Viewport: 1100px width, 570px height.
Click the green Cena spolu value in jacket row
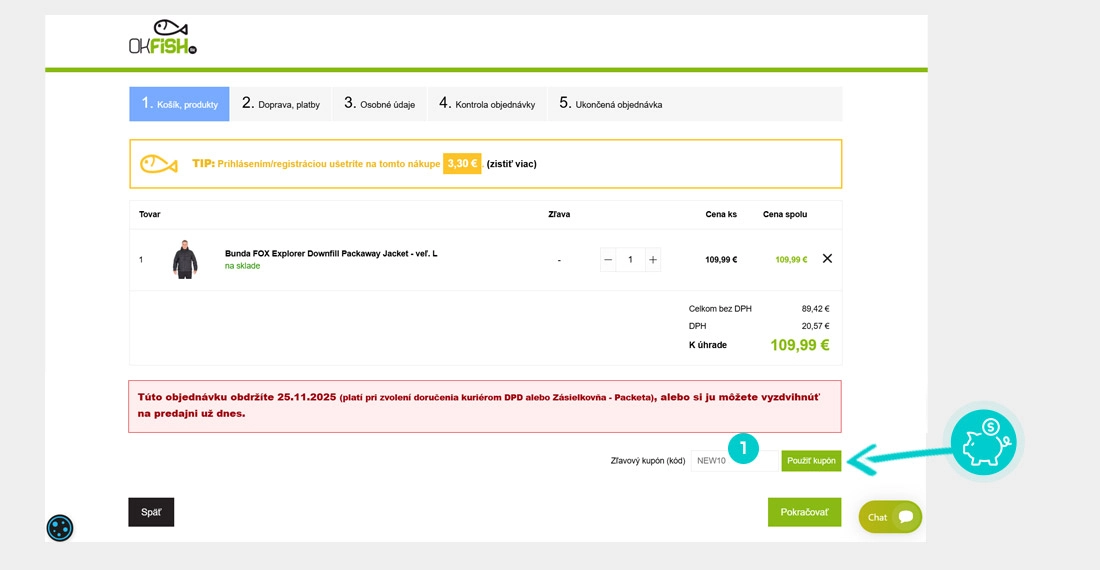(x=791, y=259)
